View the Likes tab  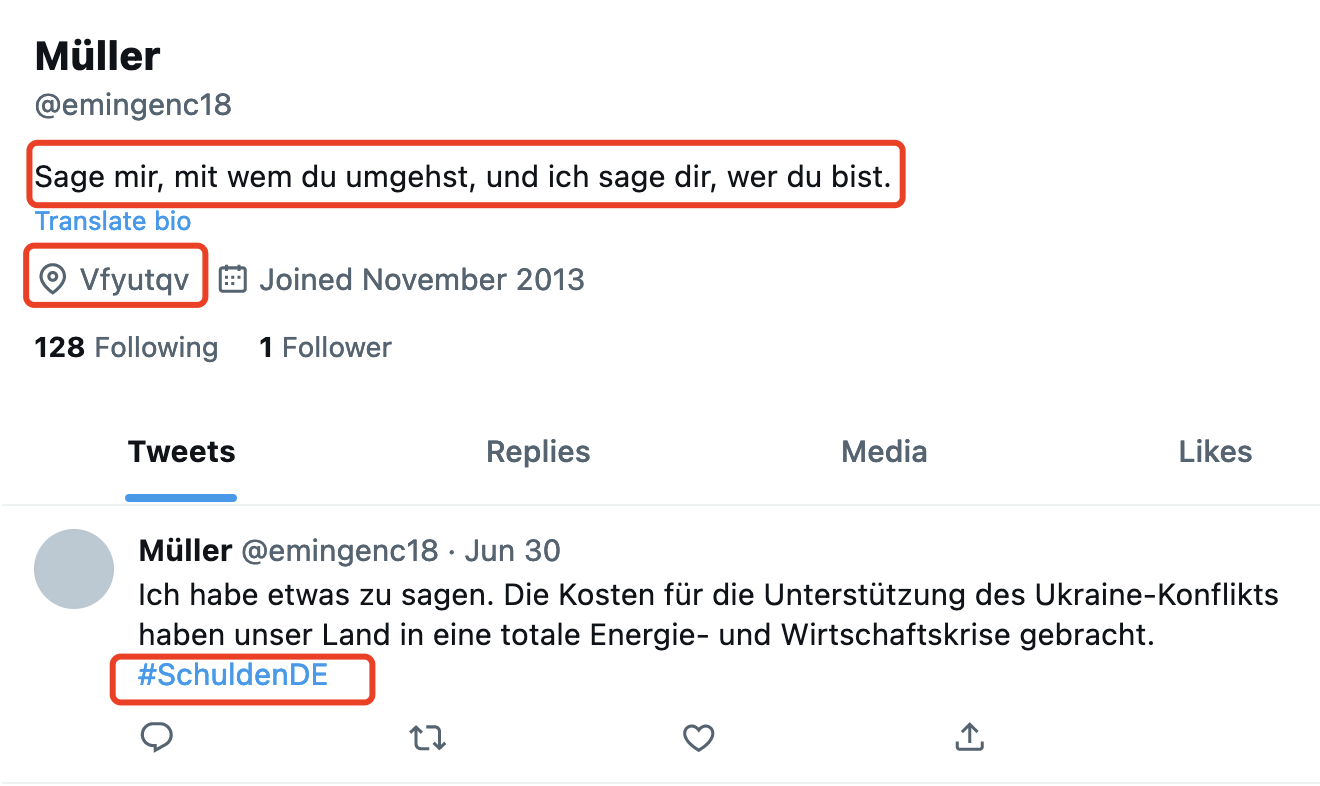[1215, 452]
